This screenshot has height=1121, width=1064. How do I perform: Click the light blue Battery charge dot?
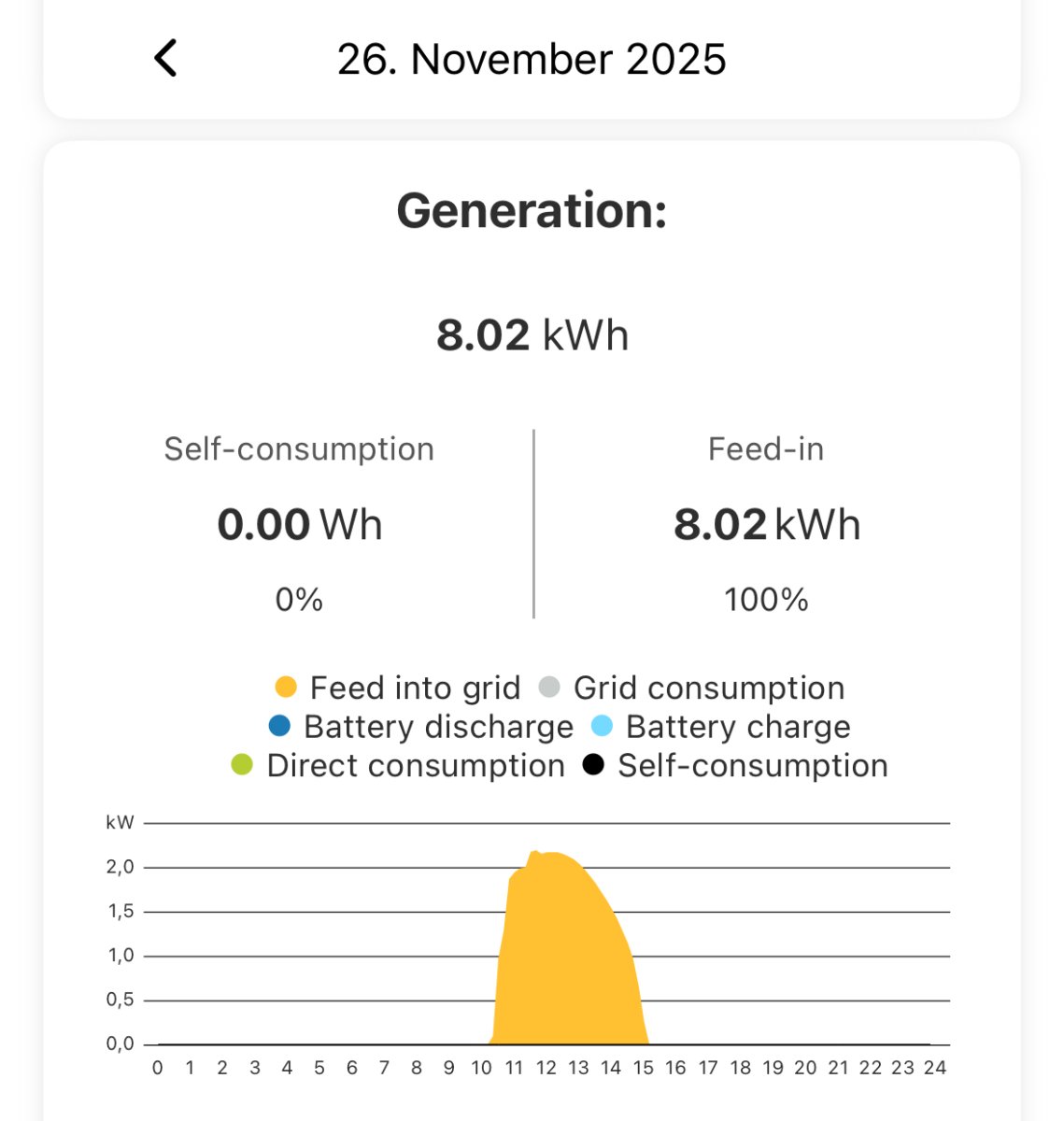point(602,726)
